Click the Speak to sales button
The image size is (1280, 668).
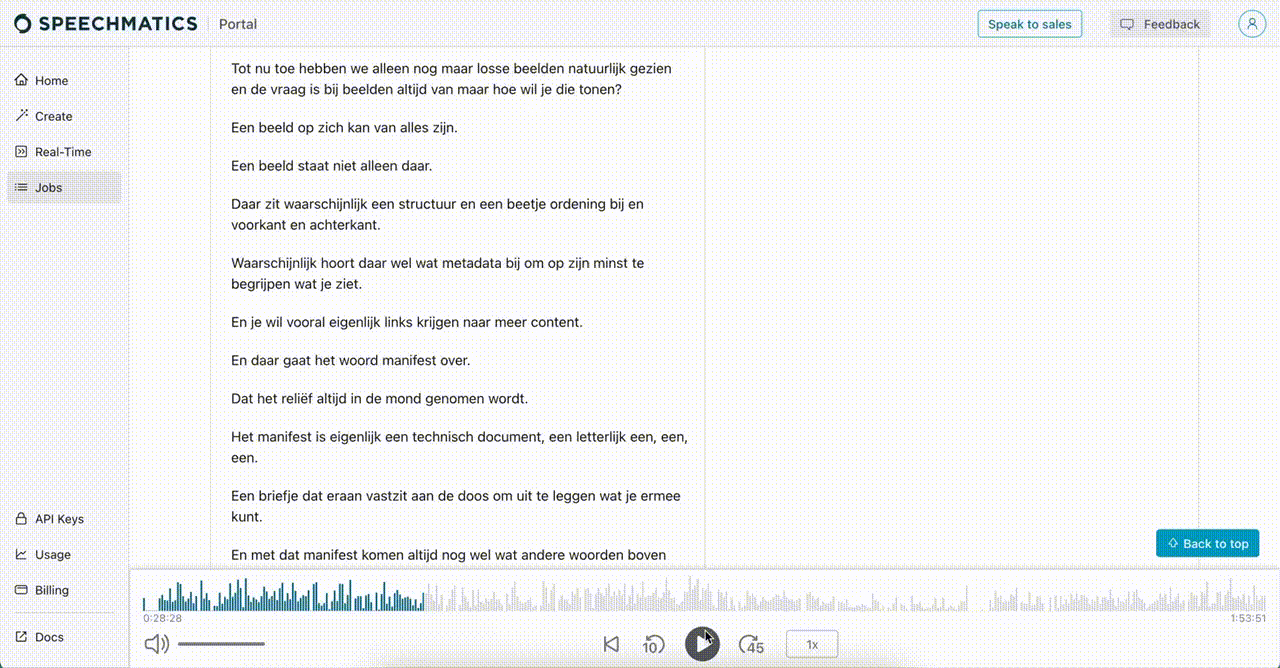[1029, 24]
